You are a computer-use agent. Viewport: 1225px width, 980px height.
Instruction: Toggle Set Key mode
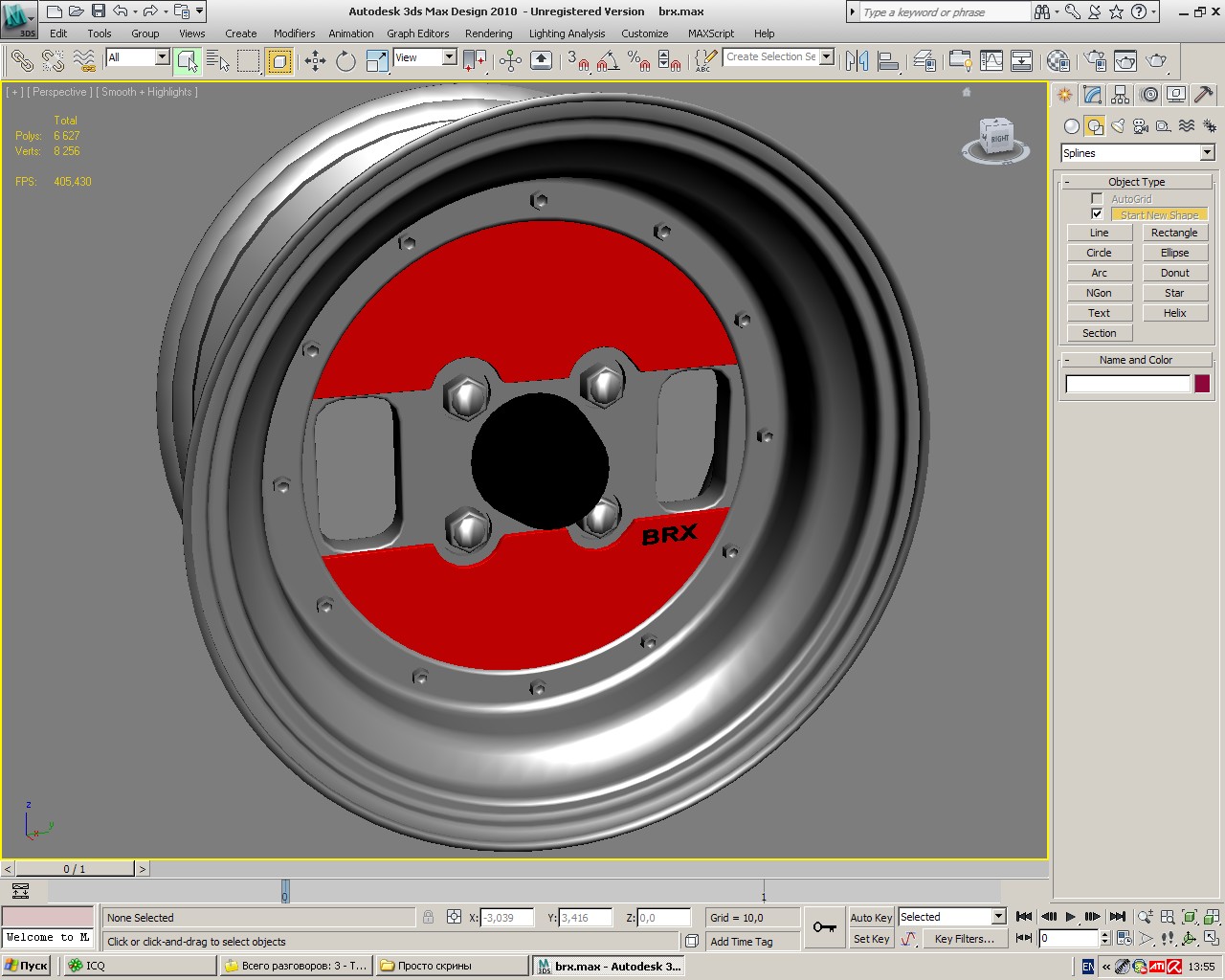coord(871,939)
